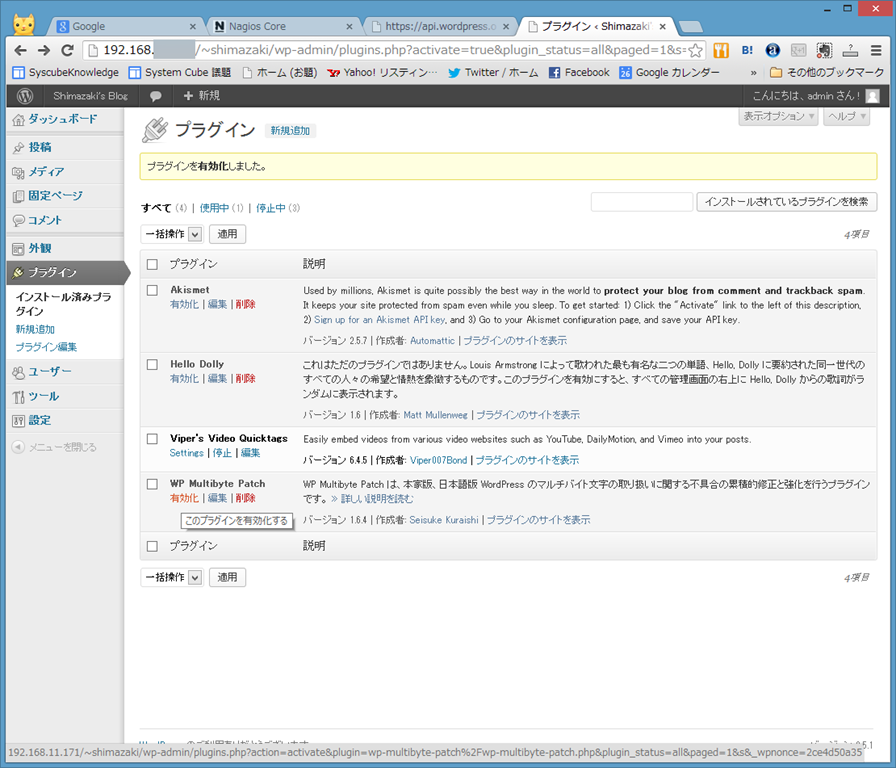Open the System Cube 課題 bookmark
The image size is (896, 768).
coord(180,73)
